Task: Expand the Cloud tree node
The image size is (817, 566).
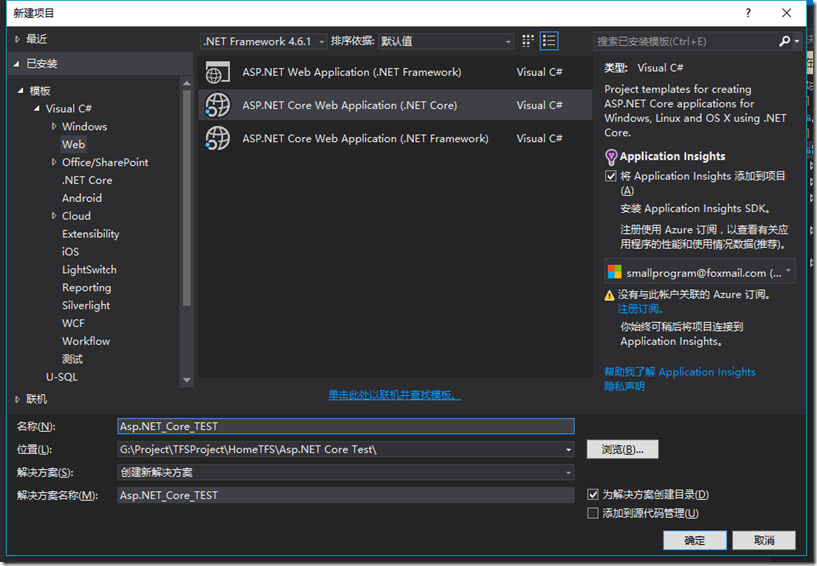Action: [54, 216]
